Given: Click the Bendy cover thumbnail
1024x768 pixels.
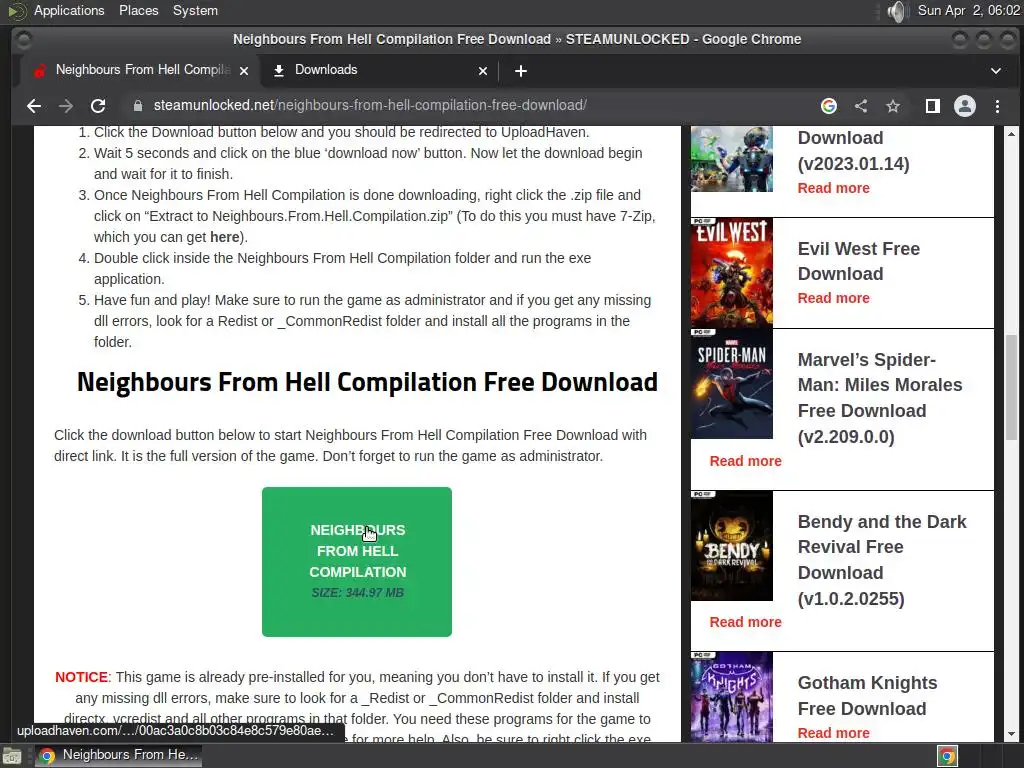Looking at the screenshot, I should tap(731, 546).
